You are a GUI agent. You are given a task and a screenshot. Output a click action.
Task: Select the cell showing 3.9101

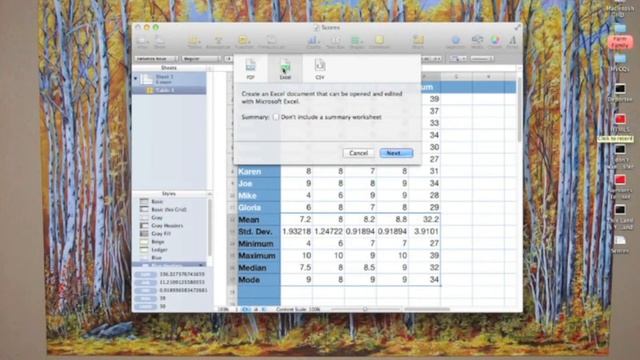(424, 231)
